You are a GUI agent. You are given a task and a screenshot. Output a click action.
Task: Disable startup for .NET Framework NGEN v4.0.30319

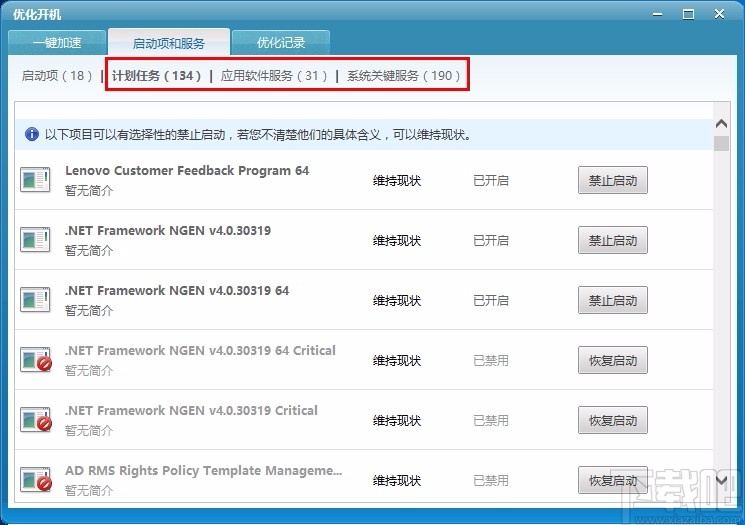coord(612,240)
